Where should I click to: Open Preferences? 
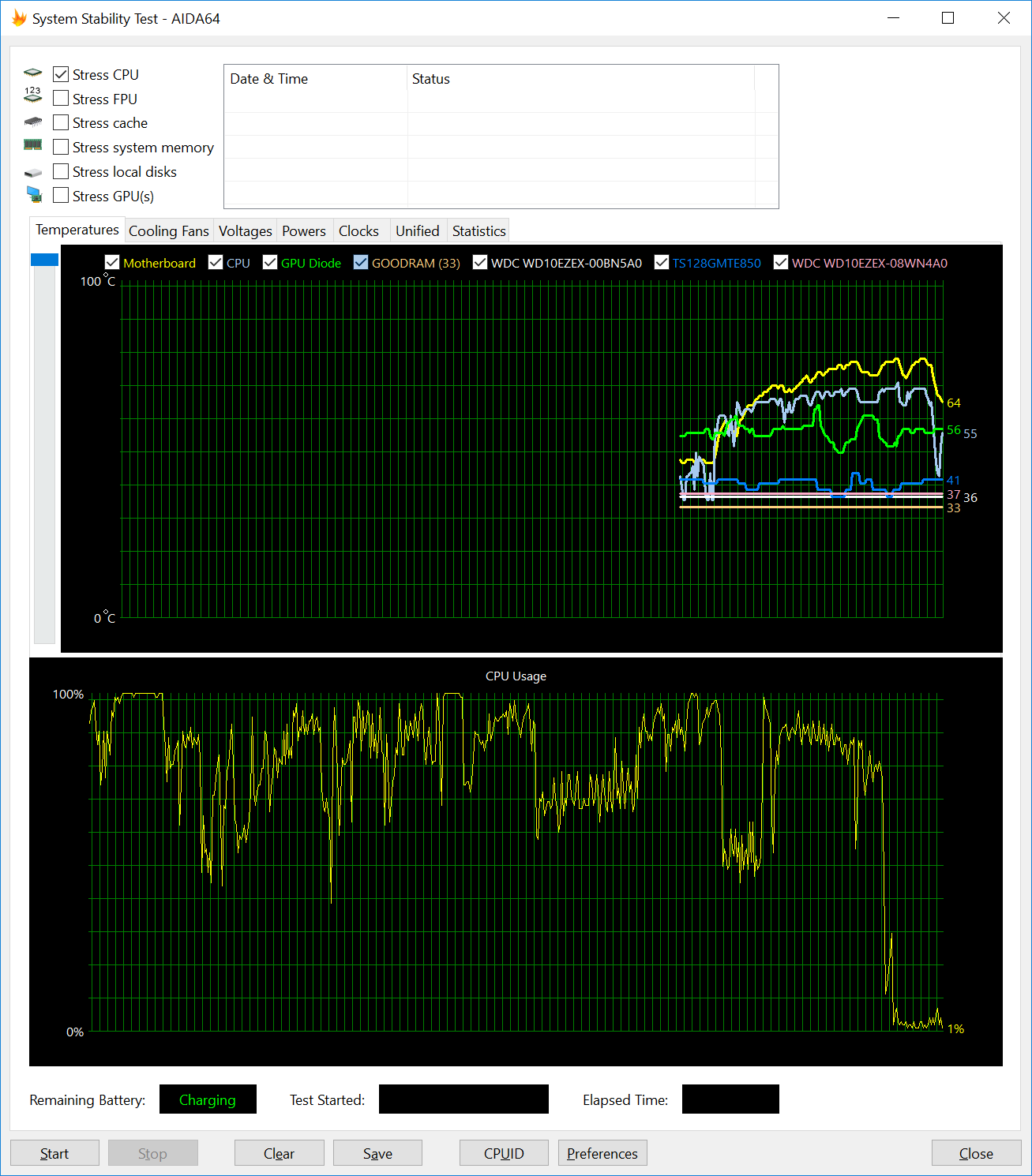click(x=602, y=1153)
